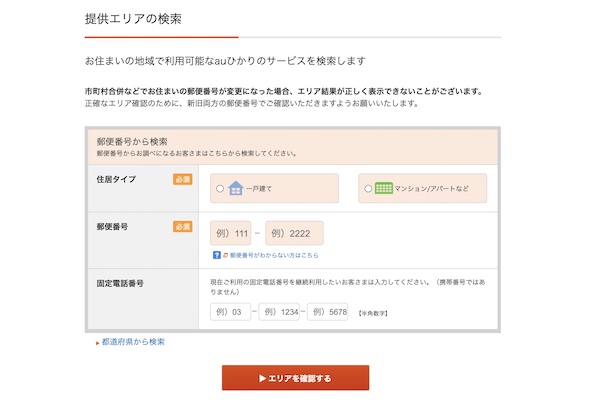
Task: Click the small icon before the postal code help link
Action: 225,255
